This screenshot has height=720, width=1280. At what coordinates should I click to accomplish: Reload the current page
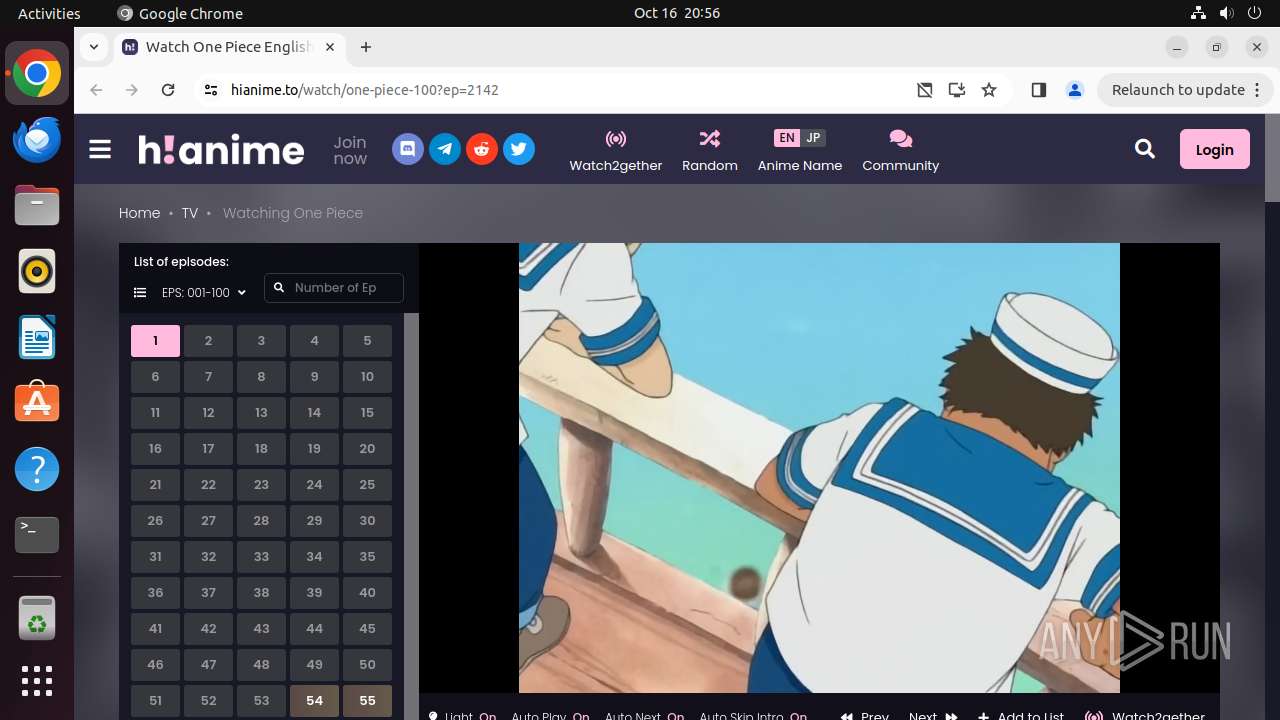[168, 90]
